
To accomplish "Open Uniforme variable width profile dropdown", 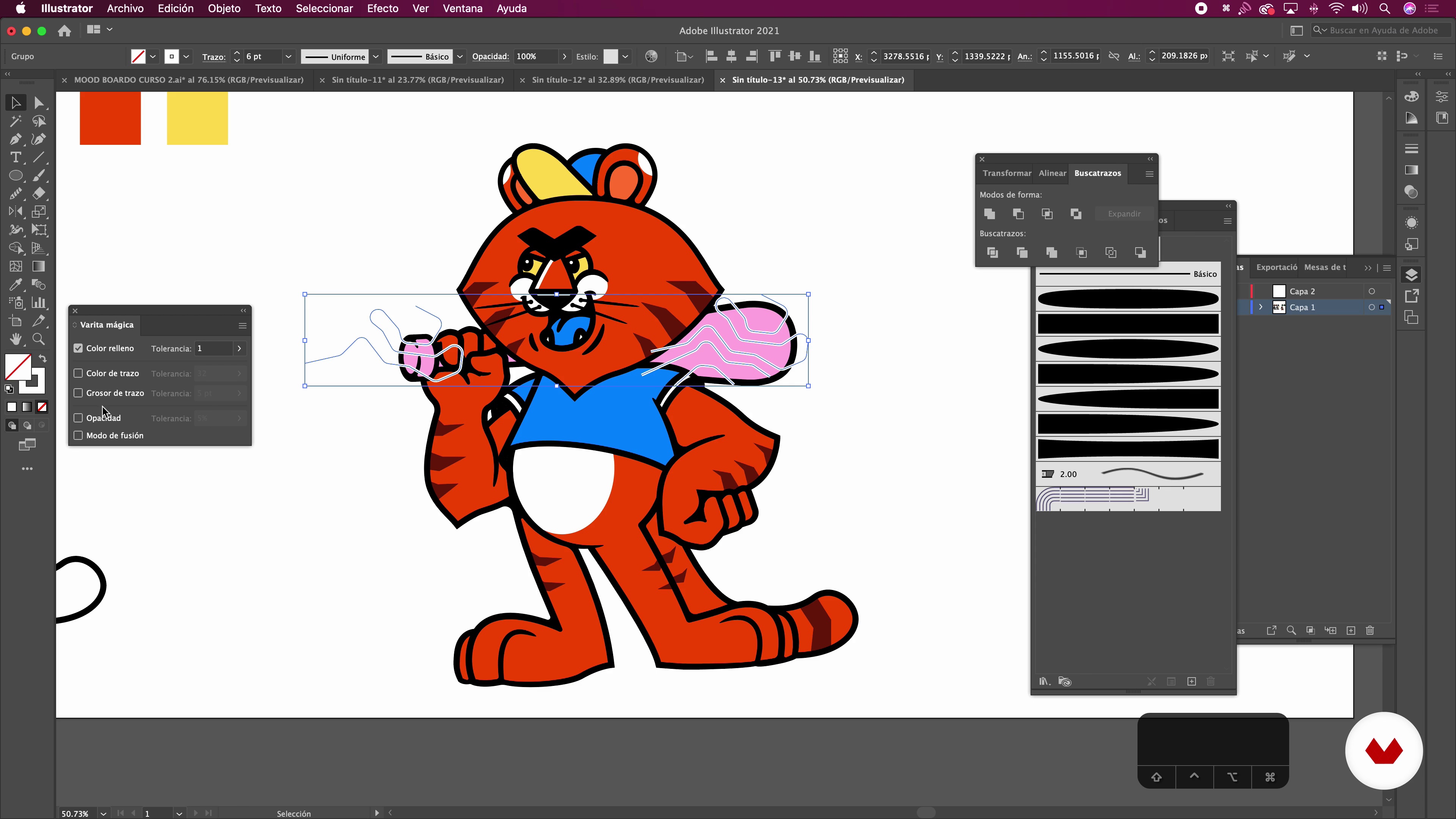I will 376,56.
